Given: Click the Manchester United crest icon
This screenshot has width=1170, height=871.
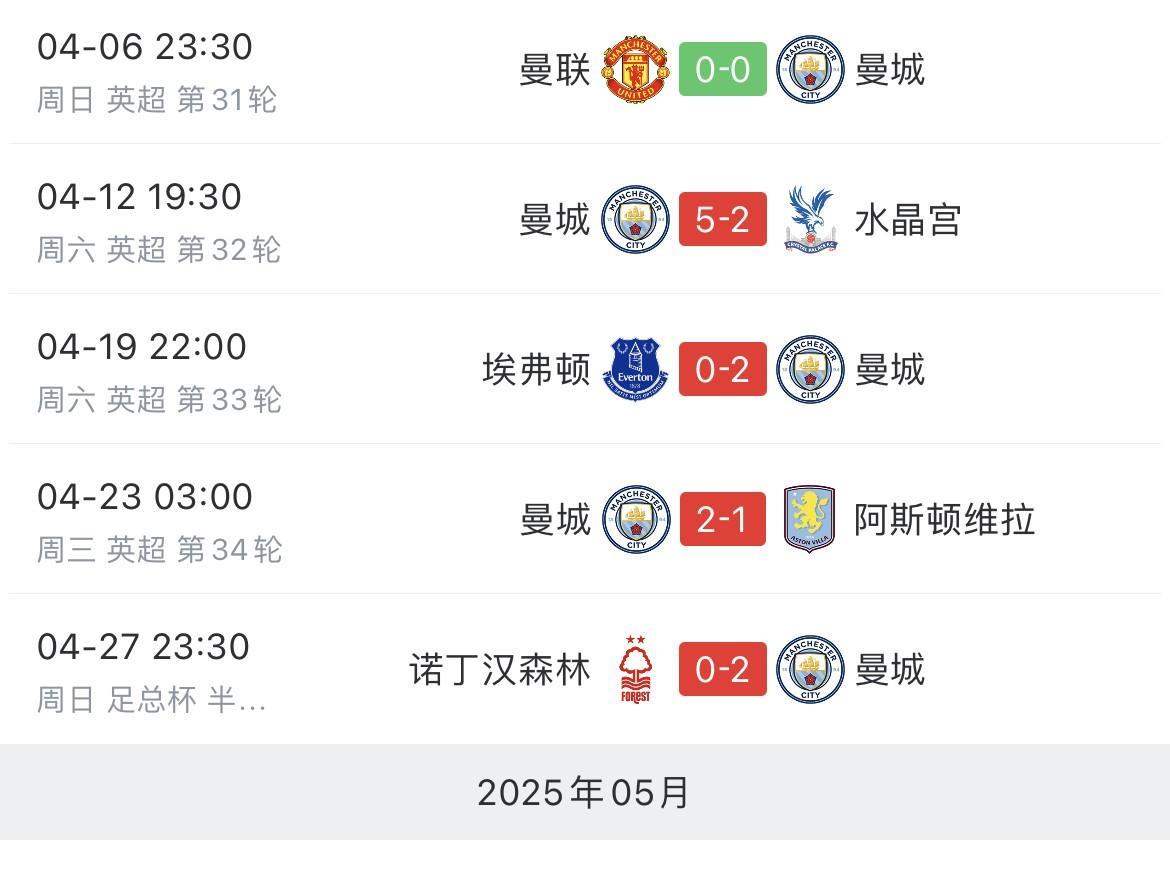Looking at the screenshot, I should 635,69.
